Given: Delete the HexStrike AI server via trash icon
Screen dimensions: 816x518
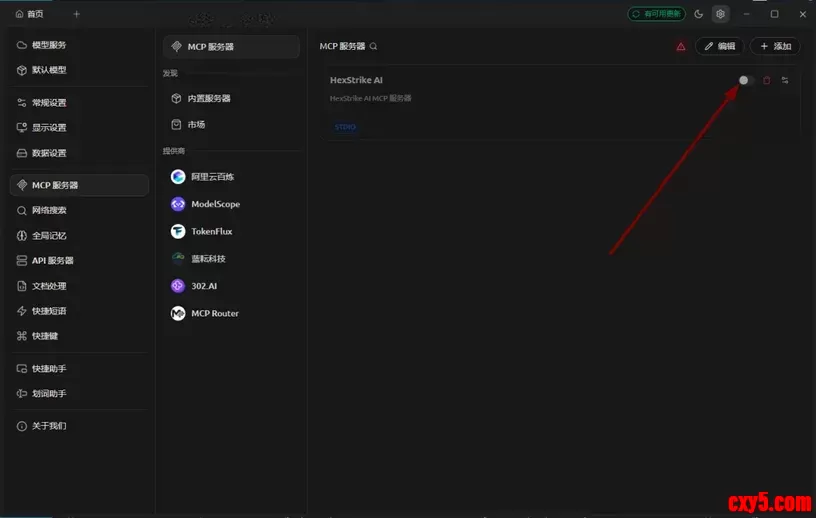Looking at the screenshot, I should (767, 80).
